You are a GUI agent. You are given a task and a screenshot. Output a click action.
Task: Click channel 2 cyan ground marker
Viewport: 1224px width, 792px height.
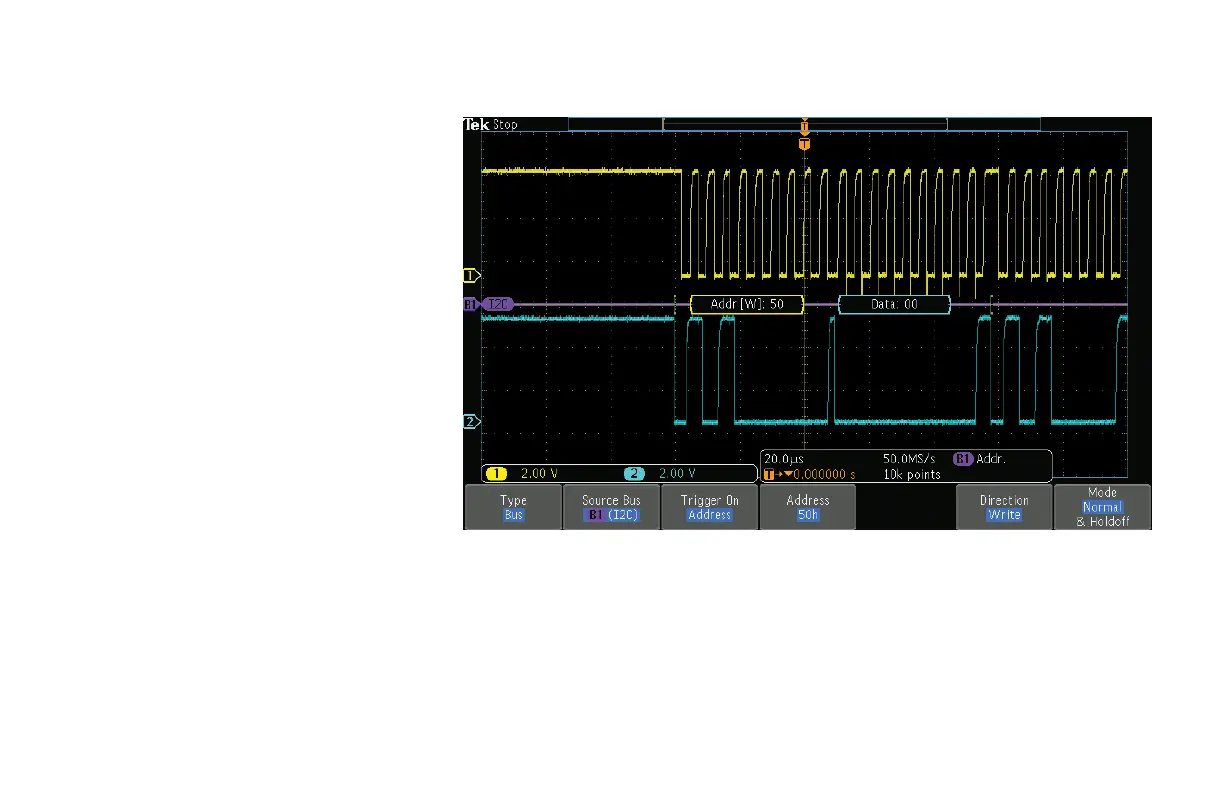pyautogui.click(x=472, y=422)
